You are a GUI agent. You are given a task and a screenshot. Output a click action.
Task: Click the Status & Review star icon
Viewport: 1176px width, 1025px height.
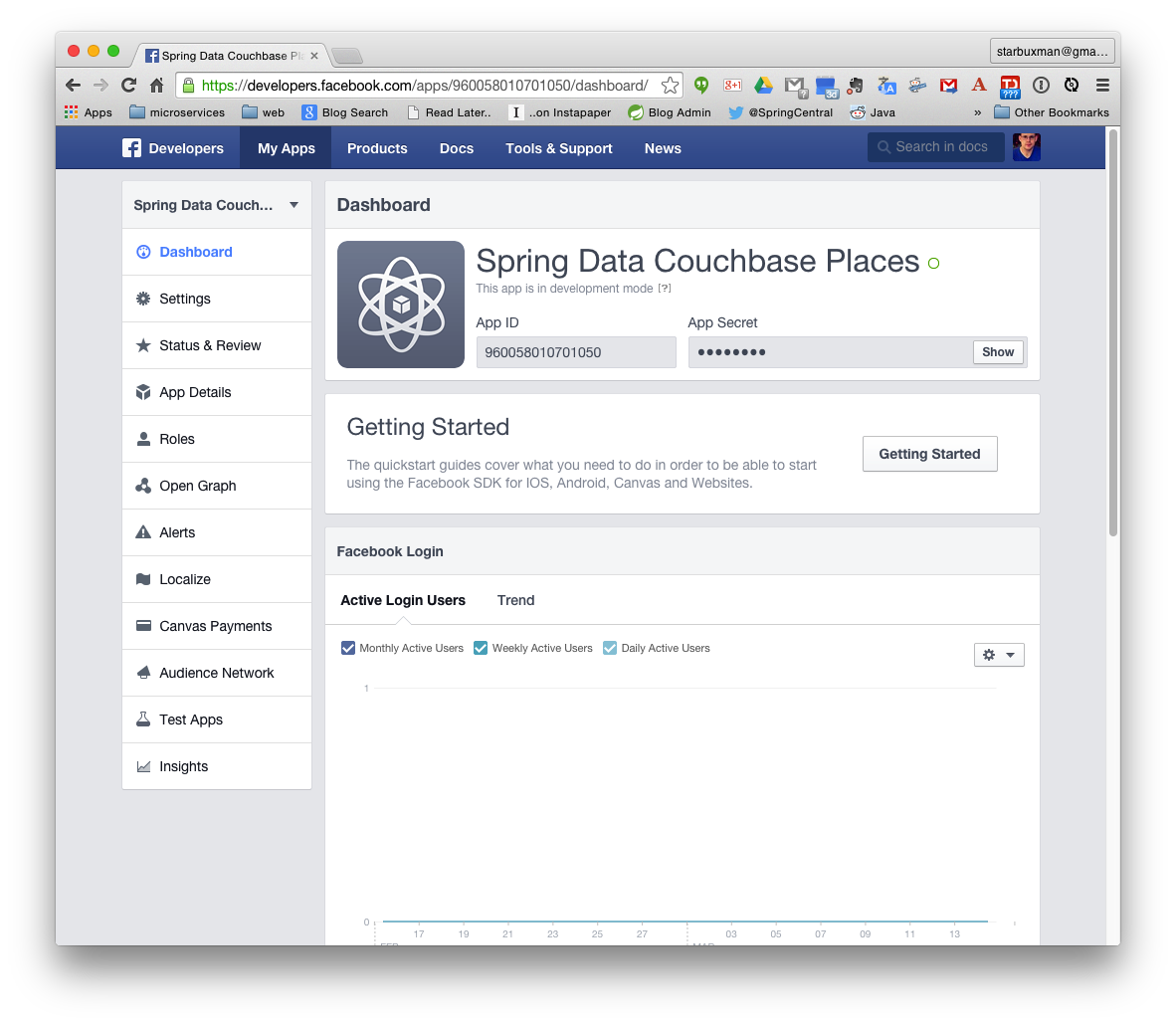tap(143, 345)
